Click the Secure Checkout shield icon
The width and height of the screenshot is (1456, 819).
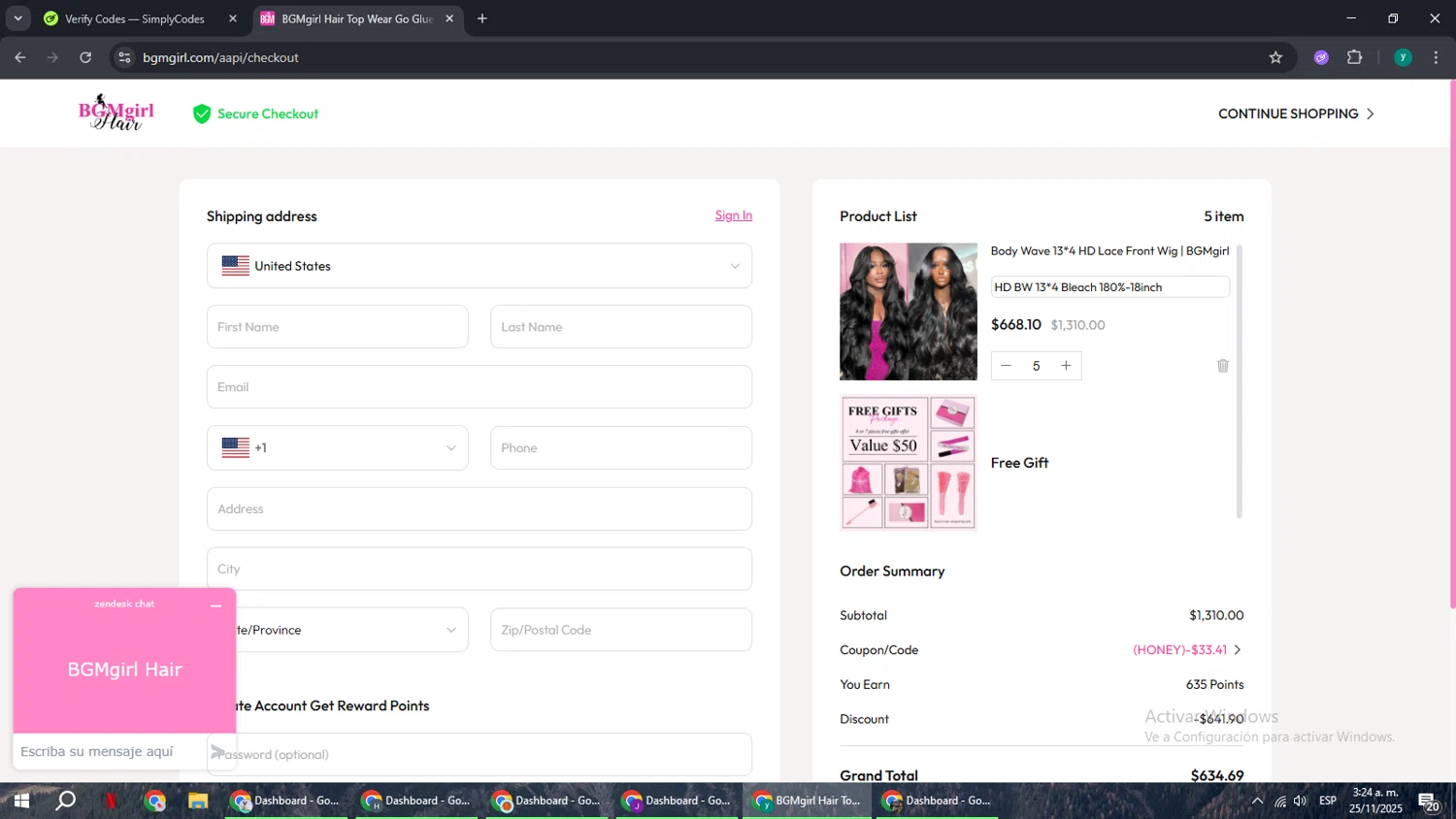click(202, 114)
